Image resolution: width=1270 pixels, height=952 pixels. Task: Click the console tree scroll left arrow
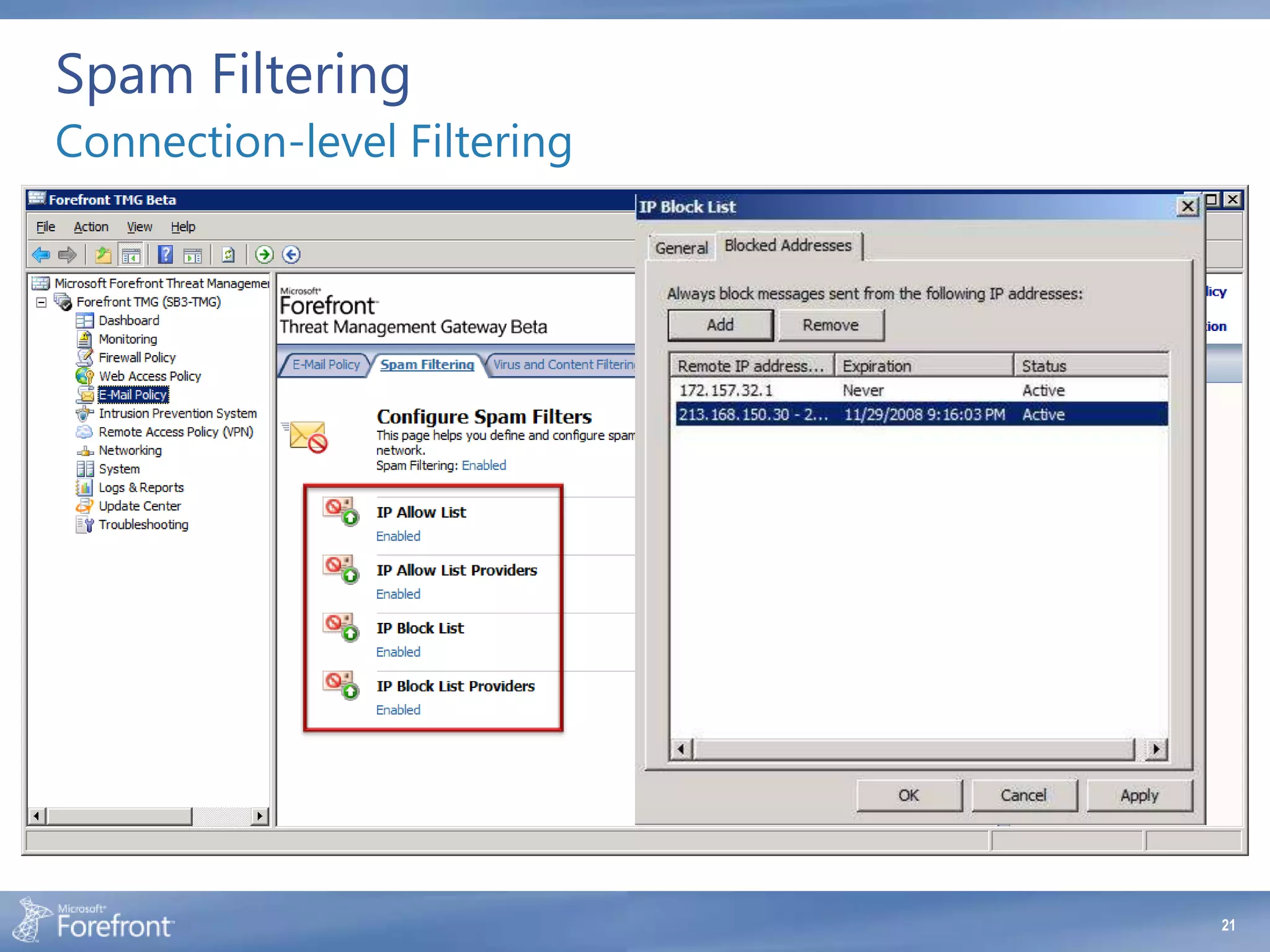(37, 816)
